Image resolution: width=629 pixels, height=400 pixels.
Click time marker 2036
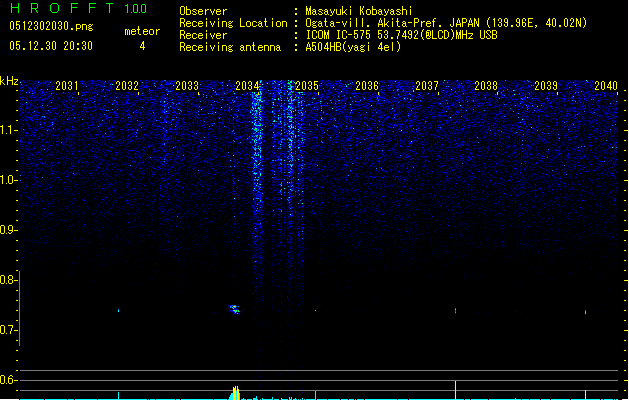pos(367,85)
